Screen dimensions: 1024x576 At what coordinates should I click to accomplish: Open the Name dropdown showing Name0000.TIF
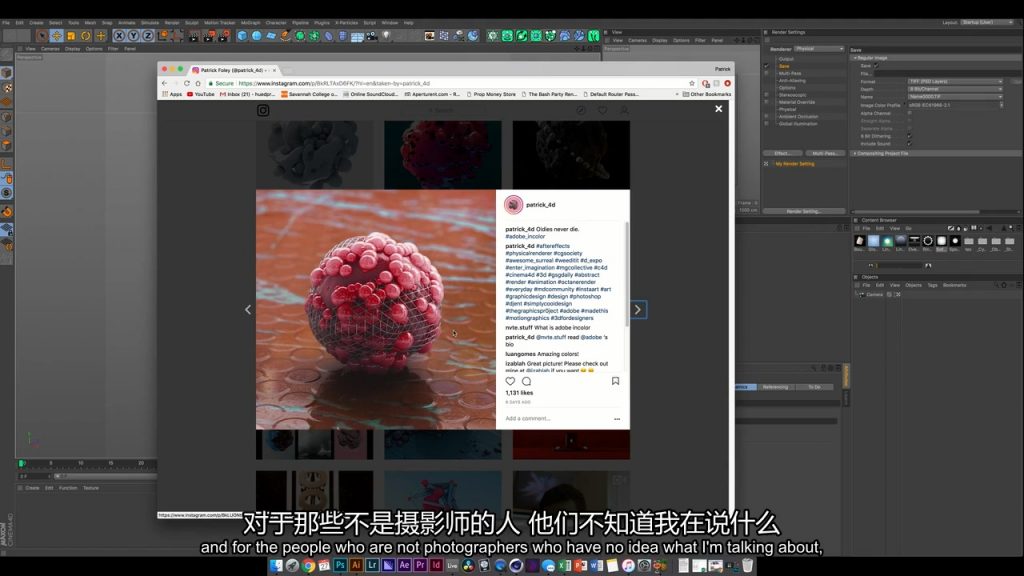coord(955,97)
